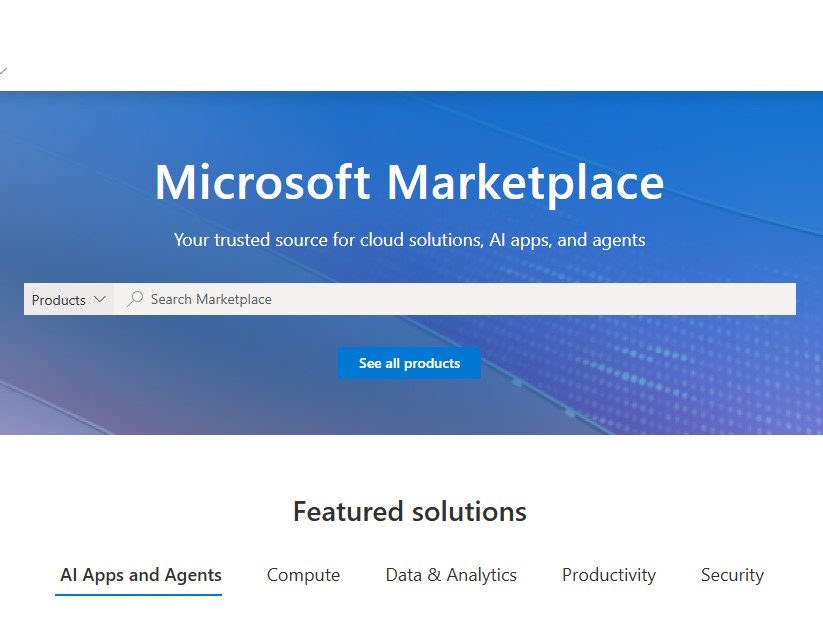Expand the Products selector in the search bar
Viewport: 823px width, 626px height.
coord(67,299)
